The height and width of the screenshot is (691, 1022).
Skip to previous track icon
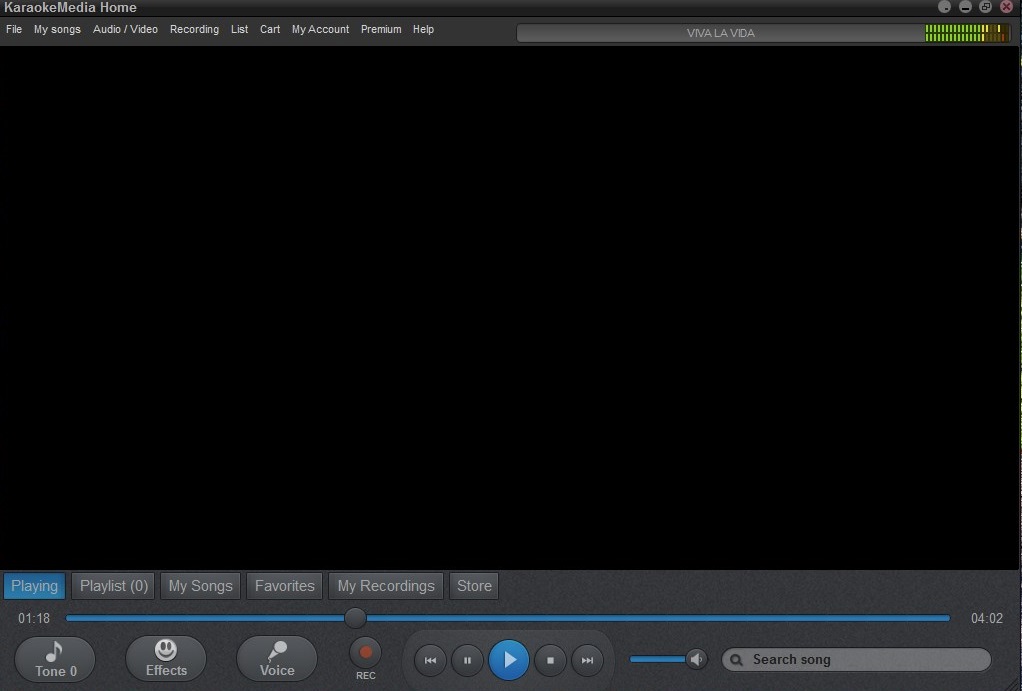point(430,660)
